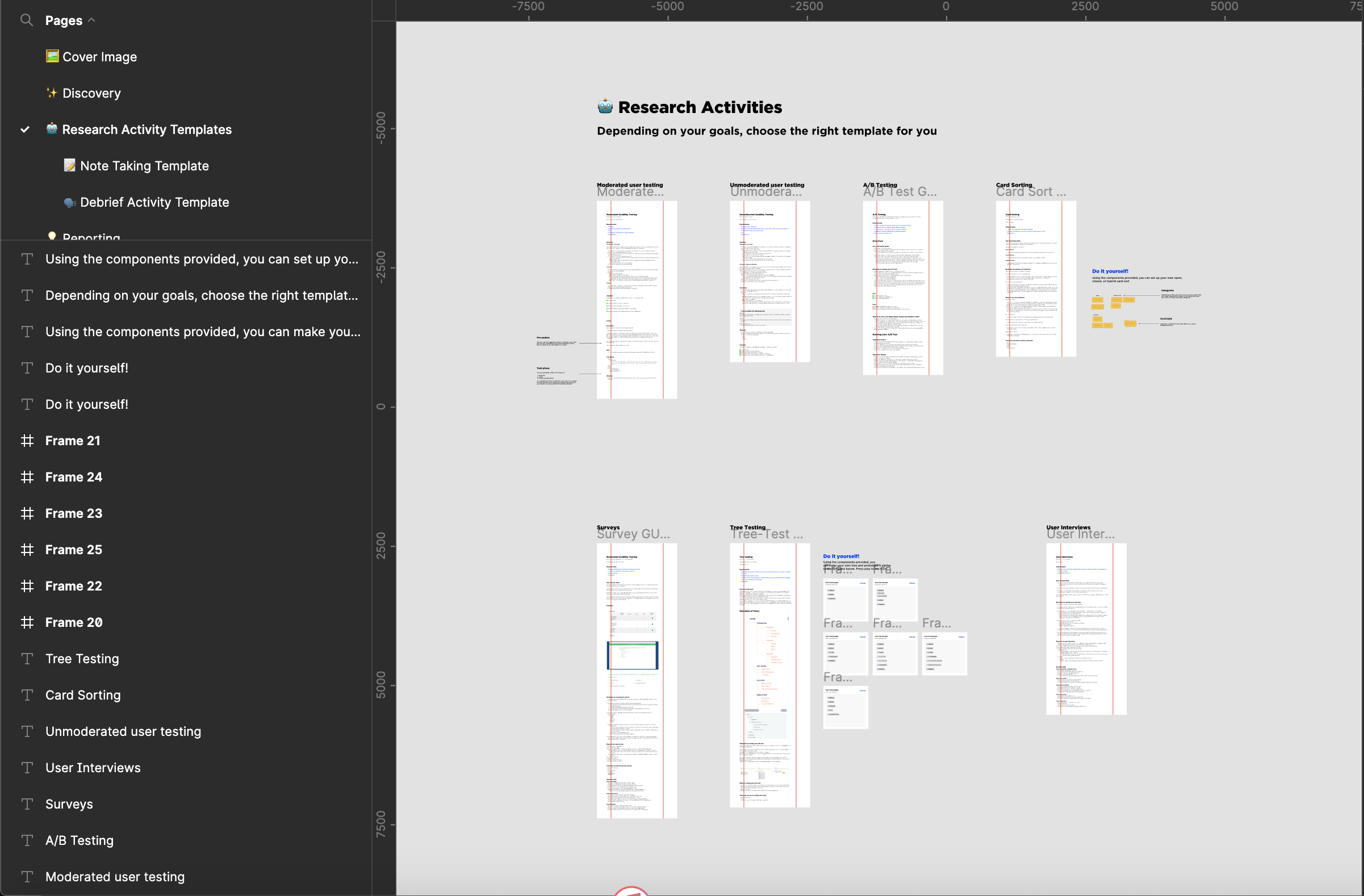Select the Moderated usability testing frame thumbnail
1364x896 pixels.
pyautogui.click(x=636, y=299)
